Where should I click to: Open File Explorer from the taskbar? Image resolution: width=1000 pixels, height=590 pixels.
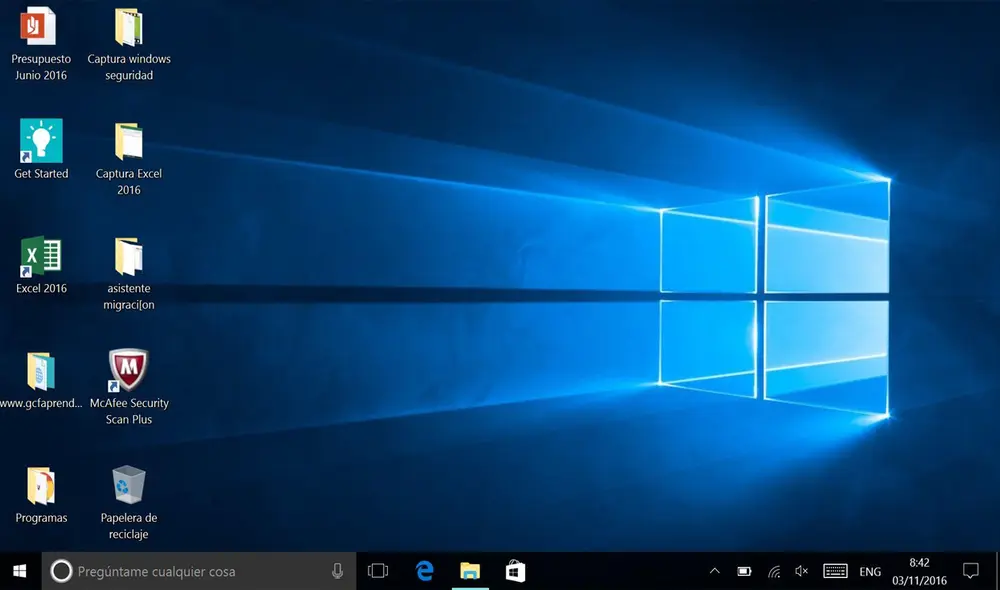(470, 570)
